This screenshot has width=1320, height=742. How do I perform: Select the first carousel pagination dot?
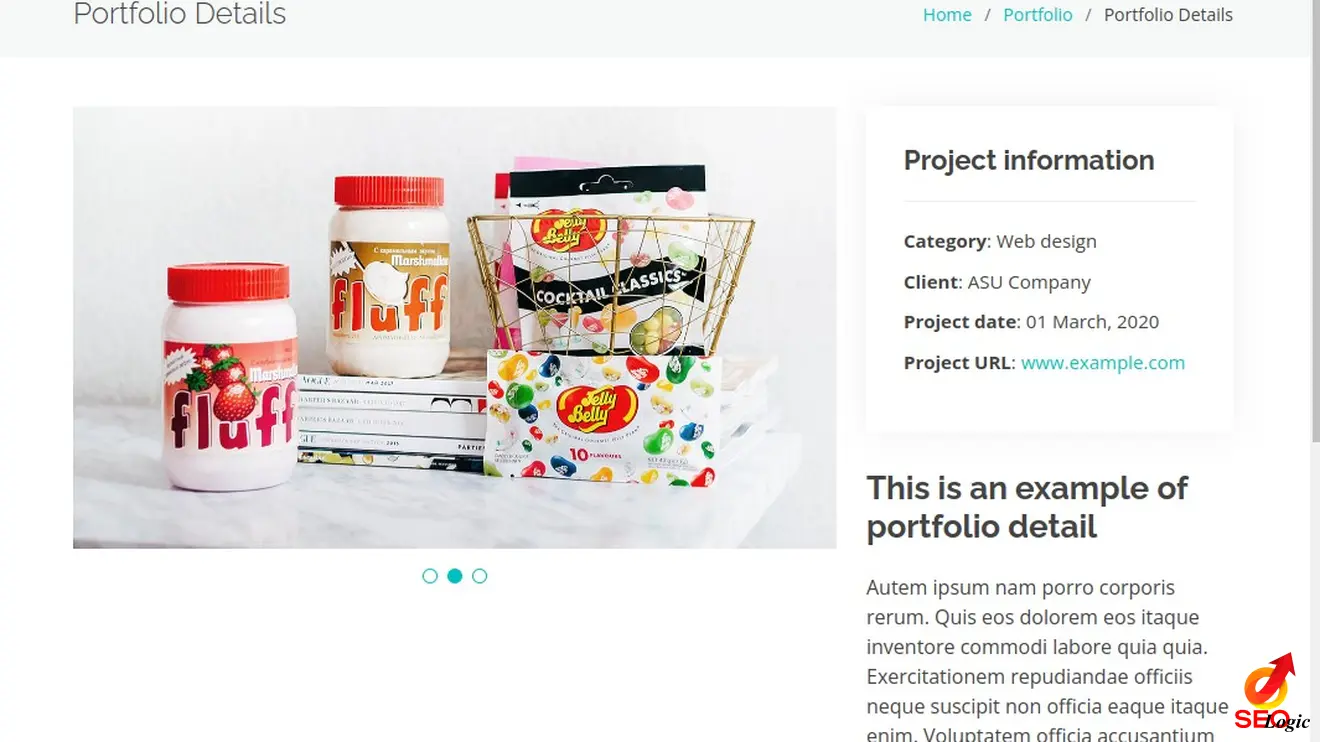(430, 576)
